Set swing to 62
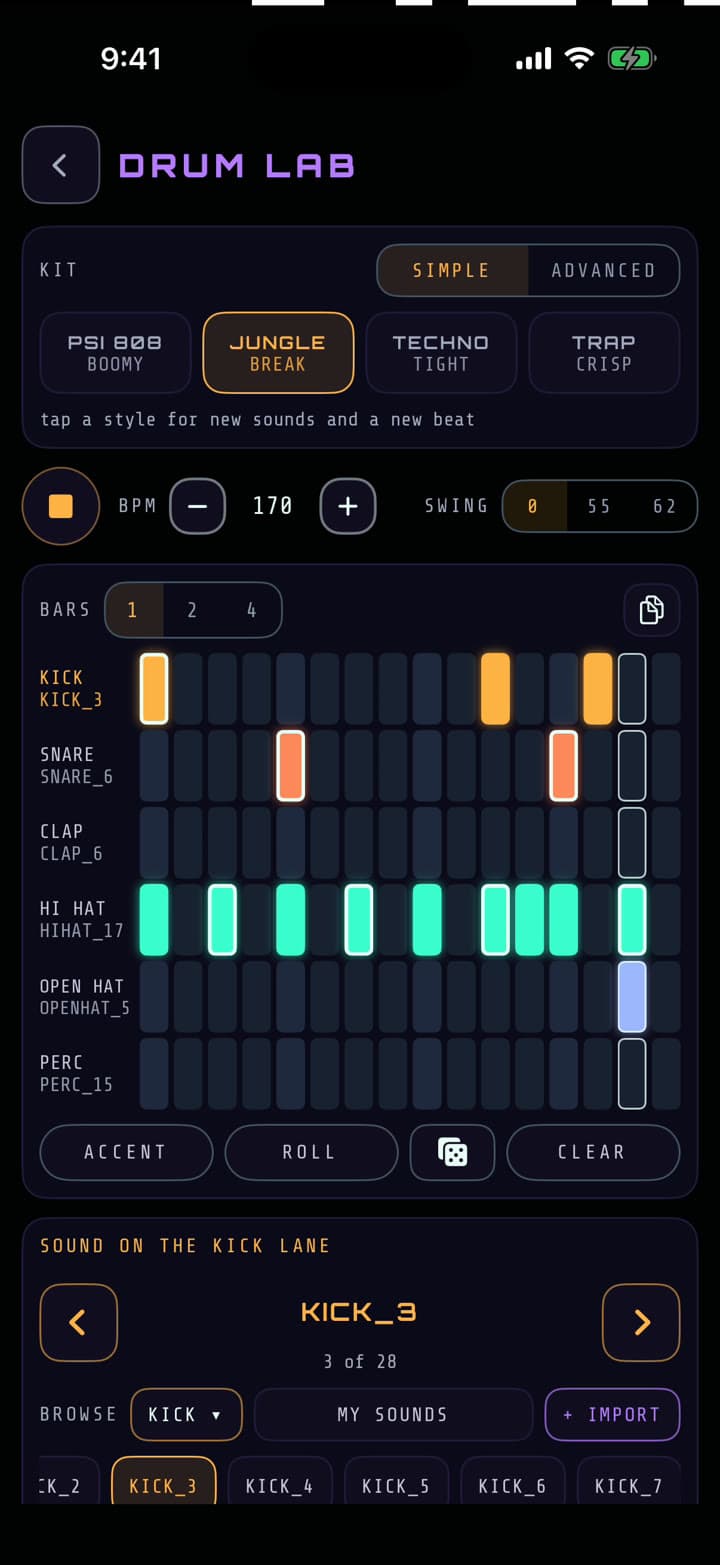This screenshot has height=1565, width=720. click(x=665, y=506)
